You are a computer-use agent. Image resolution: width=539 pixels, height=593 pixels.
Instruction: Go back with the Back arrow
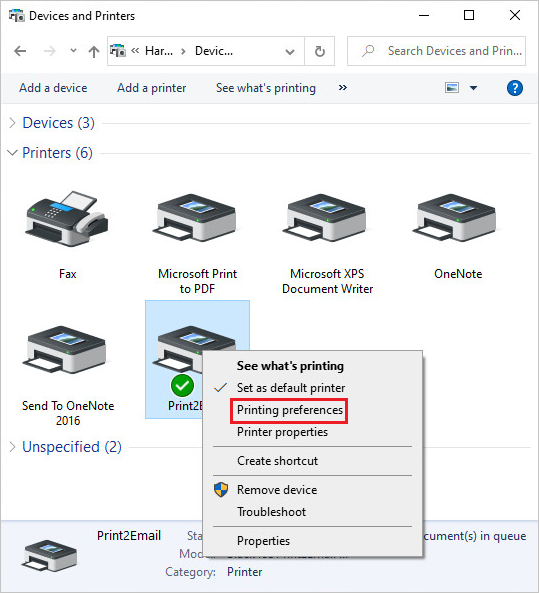[x=20, y=51]
